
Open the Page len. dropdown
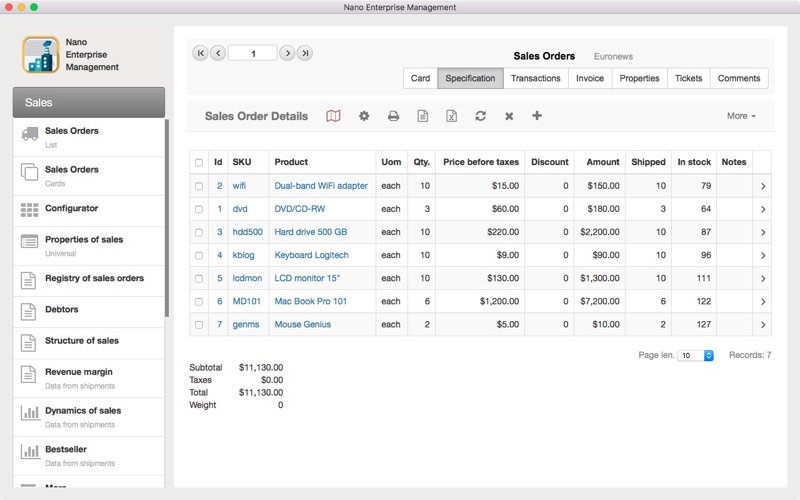click(695, 355)
